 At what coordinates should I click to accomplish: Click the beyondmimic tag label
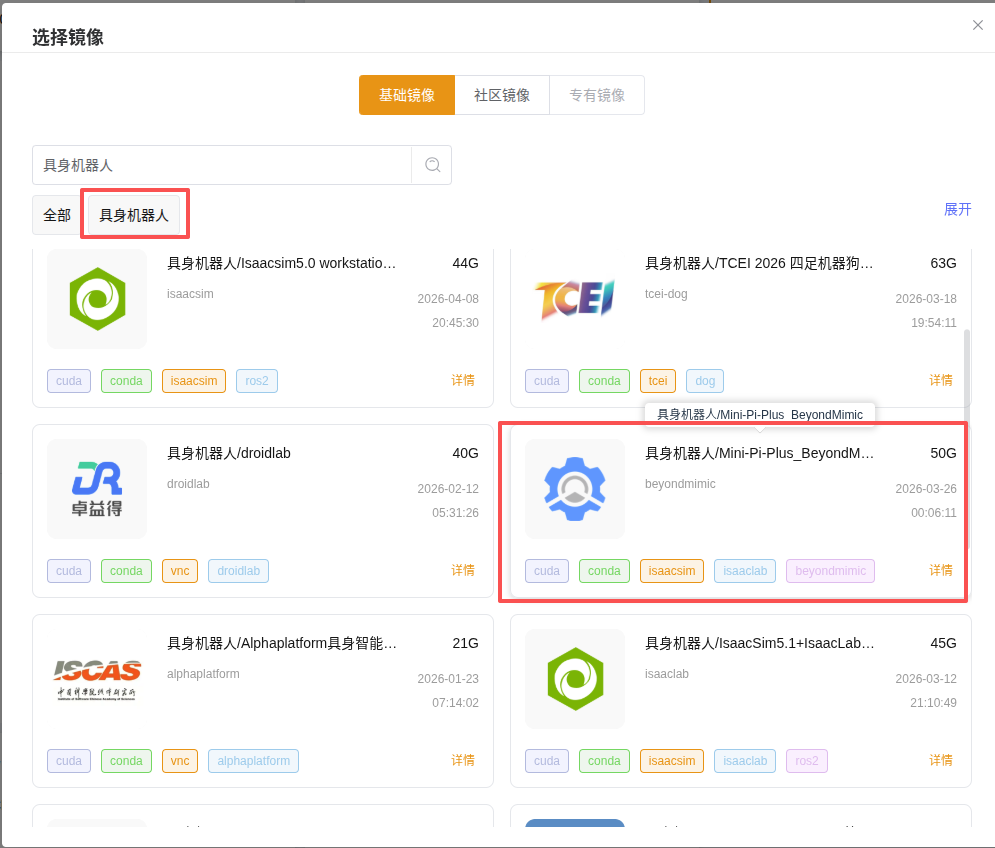point(830,571)
